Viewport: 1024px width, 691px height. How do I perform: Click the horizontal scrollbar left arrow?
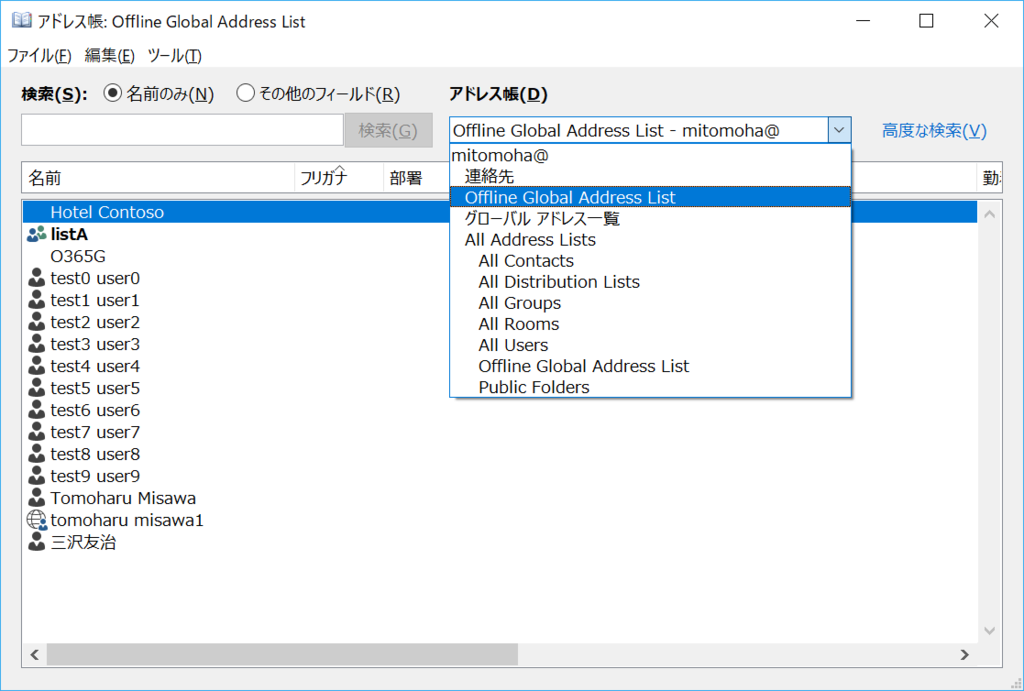[34, 654]
